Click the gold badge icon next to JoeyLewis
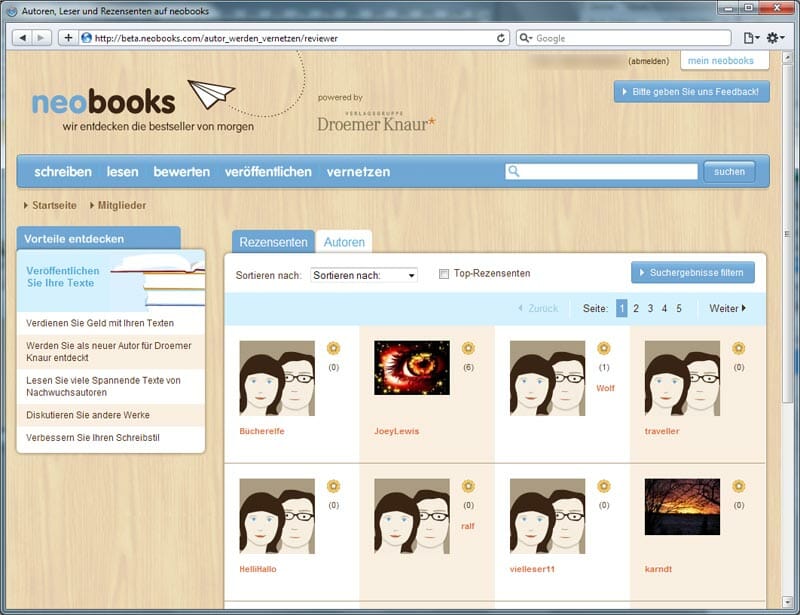 468,348
